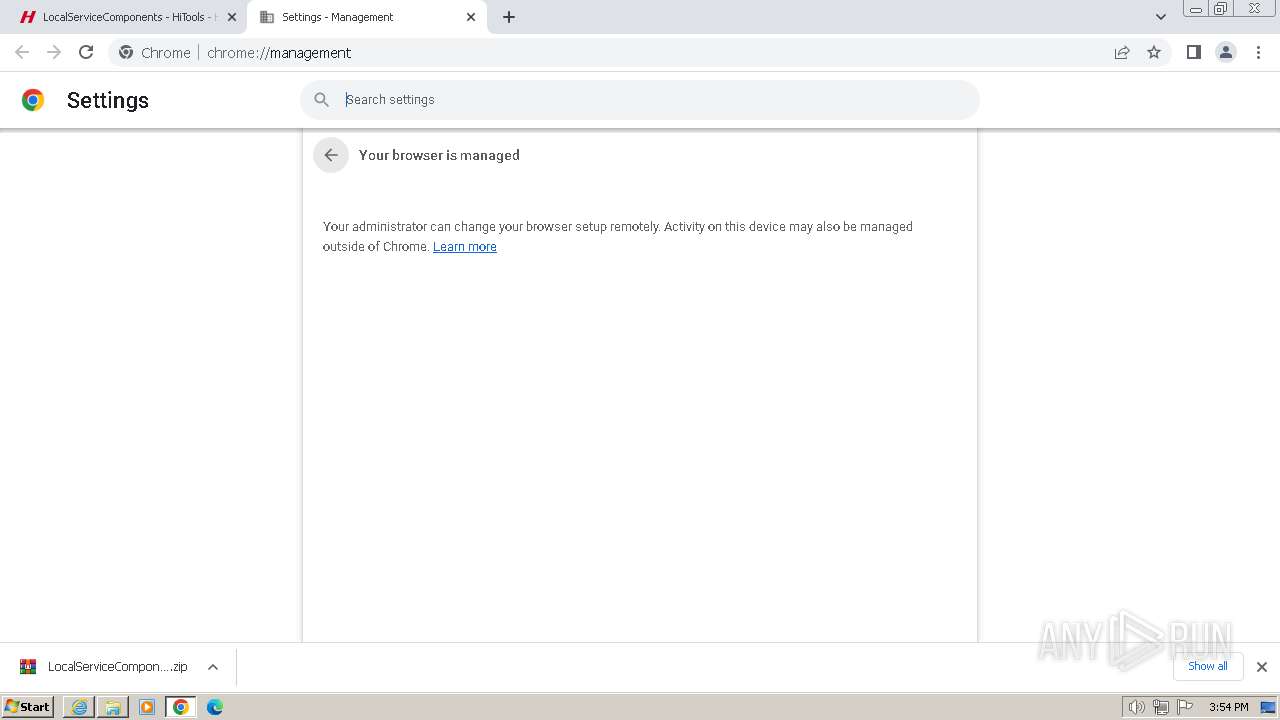Click the Chrome taskbar icon

click(x=181, y=707)
